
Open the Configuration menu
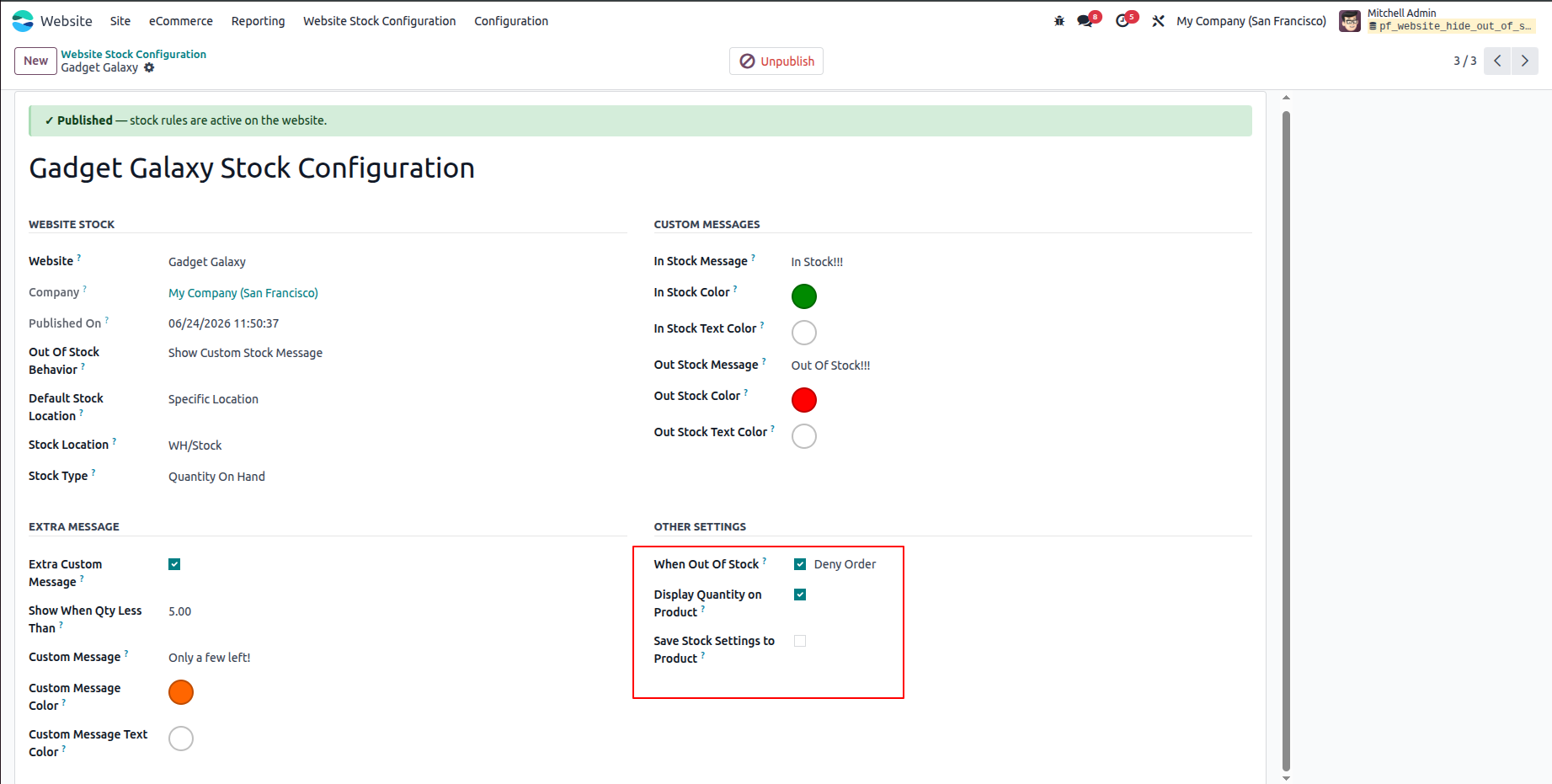coord(511,21)
